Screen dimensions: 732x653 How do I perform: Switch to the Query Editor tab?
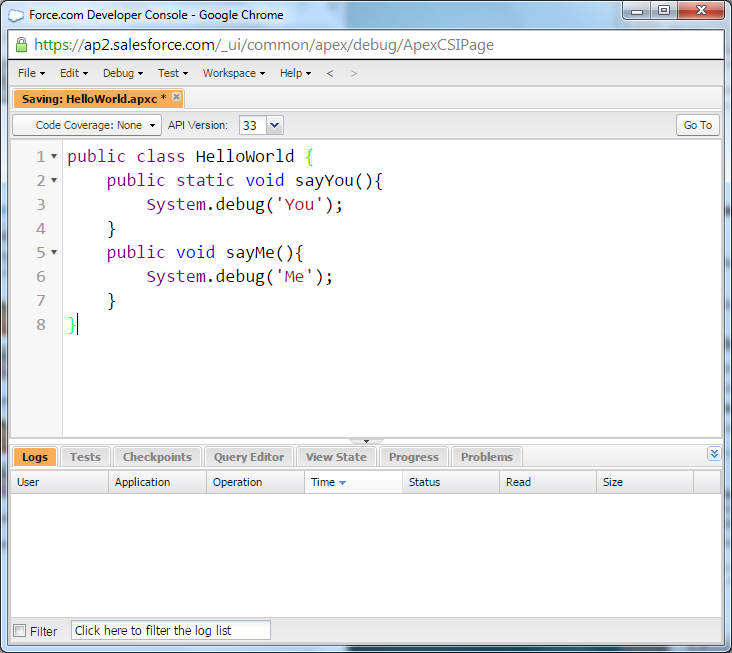[x=249, y=457]
